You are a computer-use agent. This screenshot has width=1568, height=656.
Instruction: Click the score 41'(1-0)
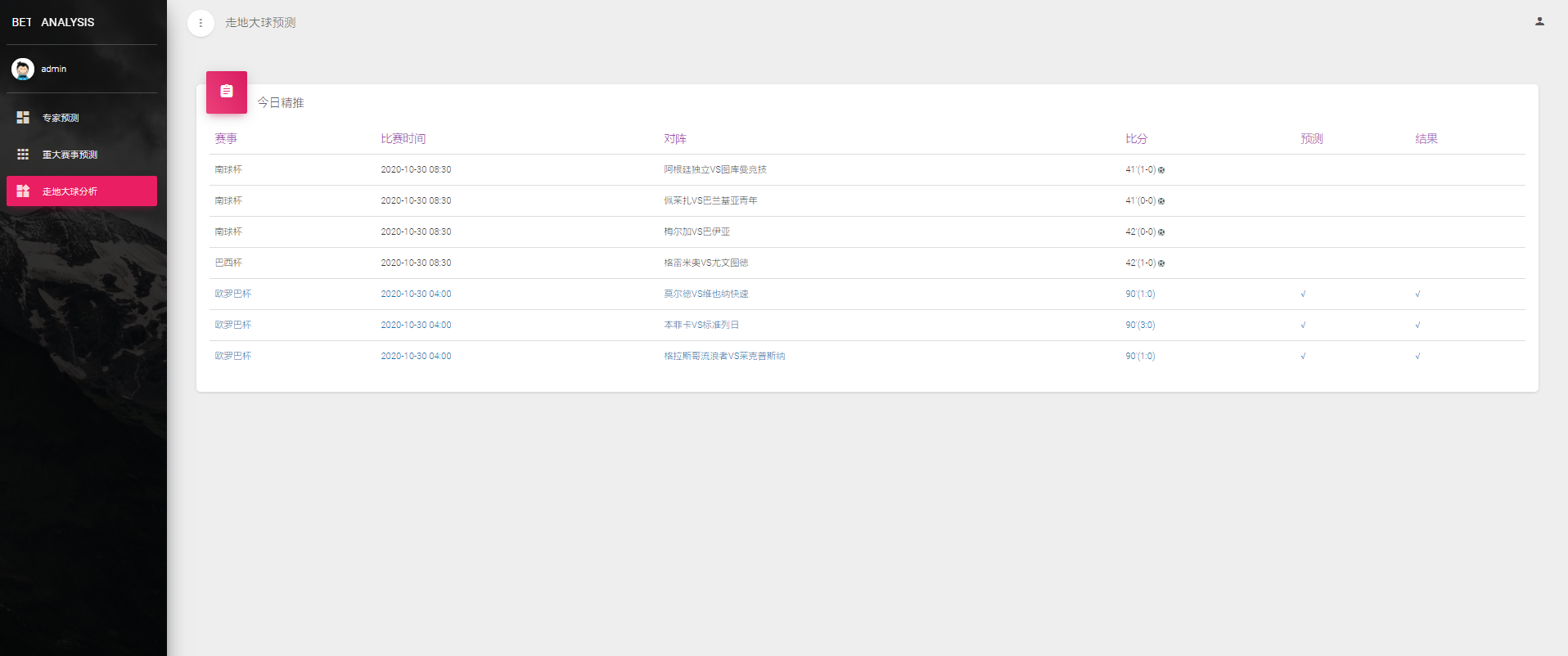(x=1141, y=170)
